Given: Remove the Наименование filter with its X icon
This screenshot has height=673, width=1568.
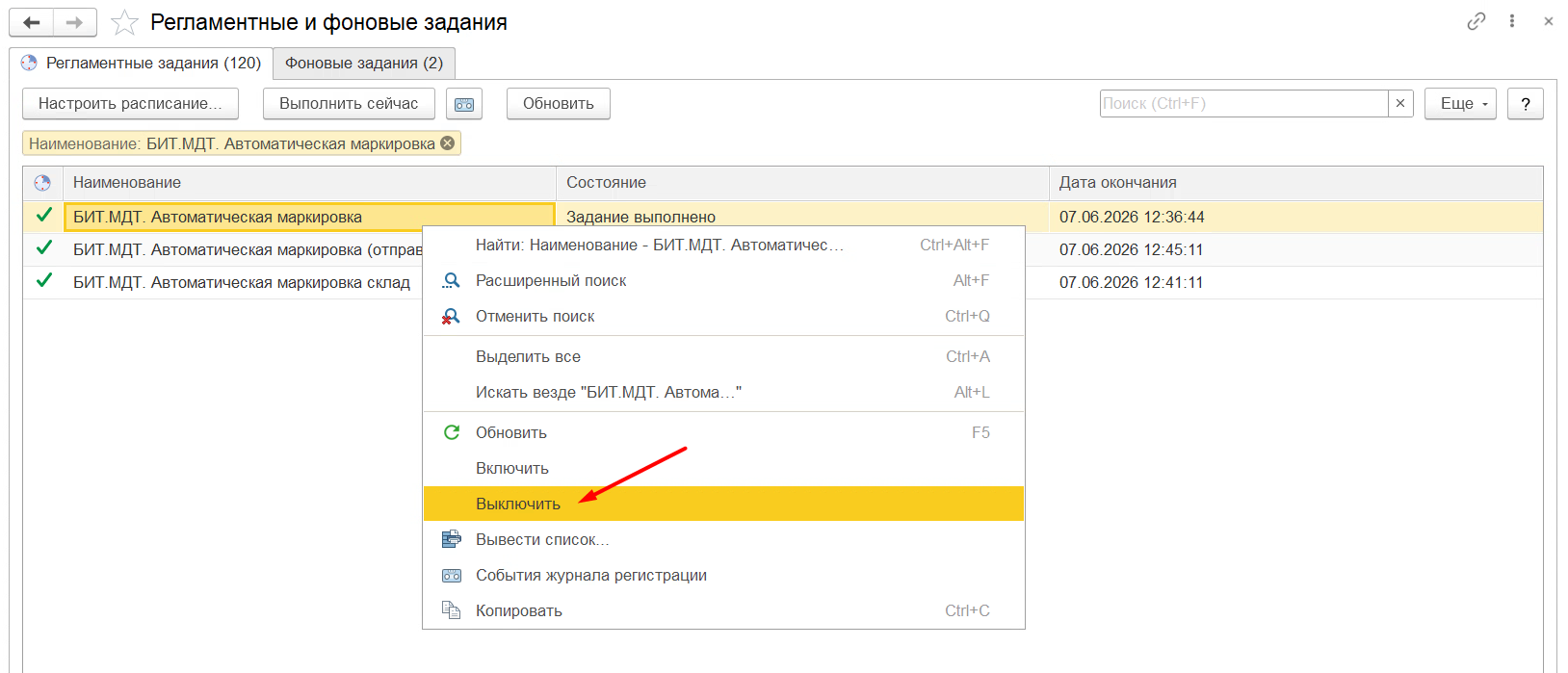Looking at the screenshot, I should (448, 143).
